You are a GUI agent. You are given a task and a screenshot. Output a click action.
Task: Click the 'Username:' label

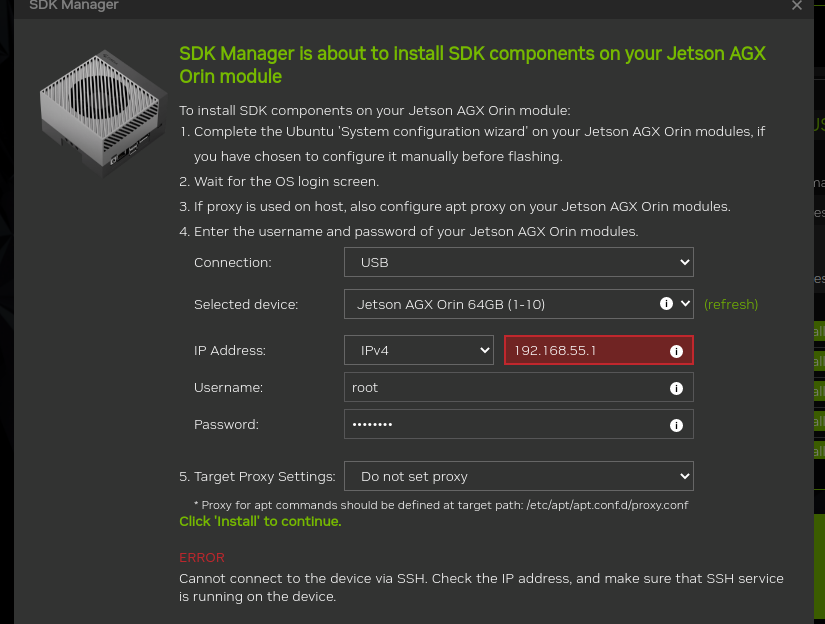[228, 388]
